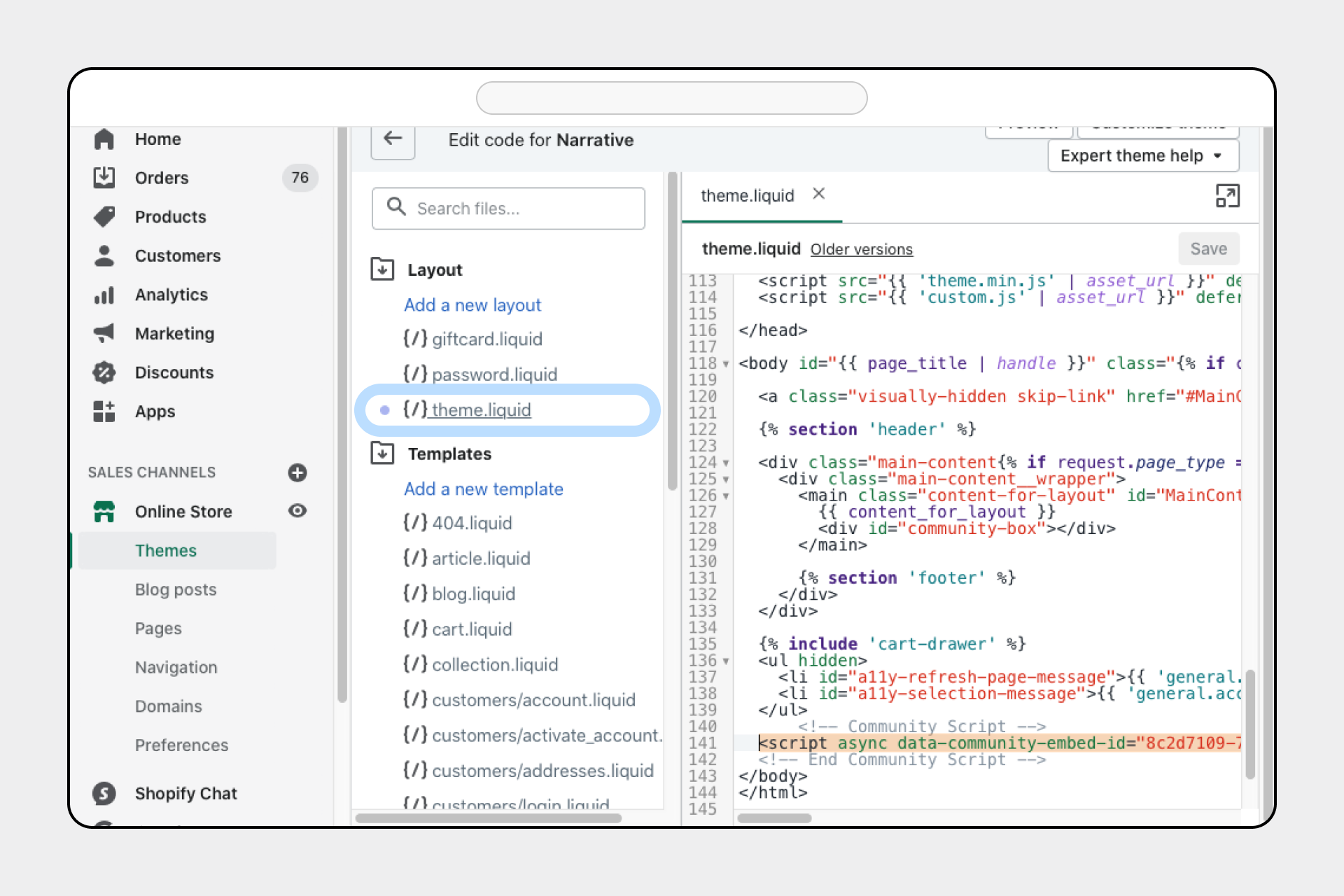1344x896 pixels.
Task: Click the Shopify Chat icon
Action: (x=104, y=793)
